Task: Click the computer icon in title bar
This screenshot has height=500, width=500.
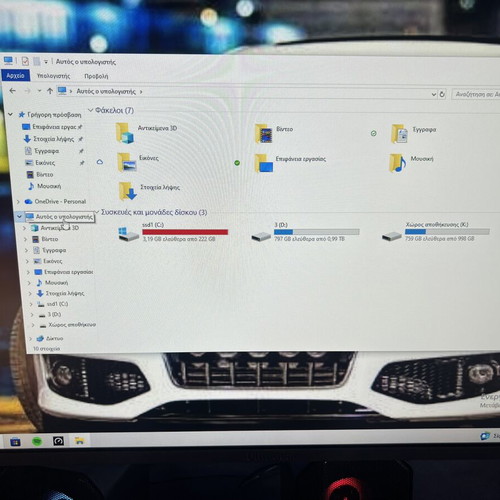Action: (8, 61)
